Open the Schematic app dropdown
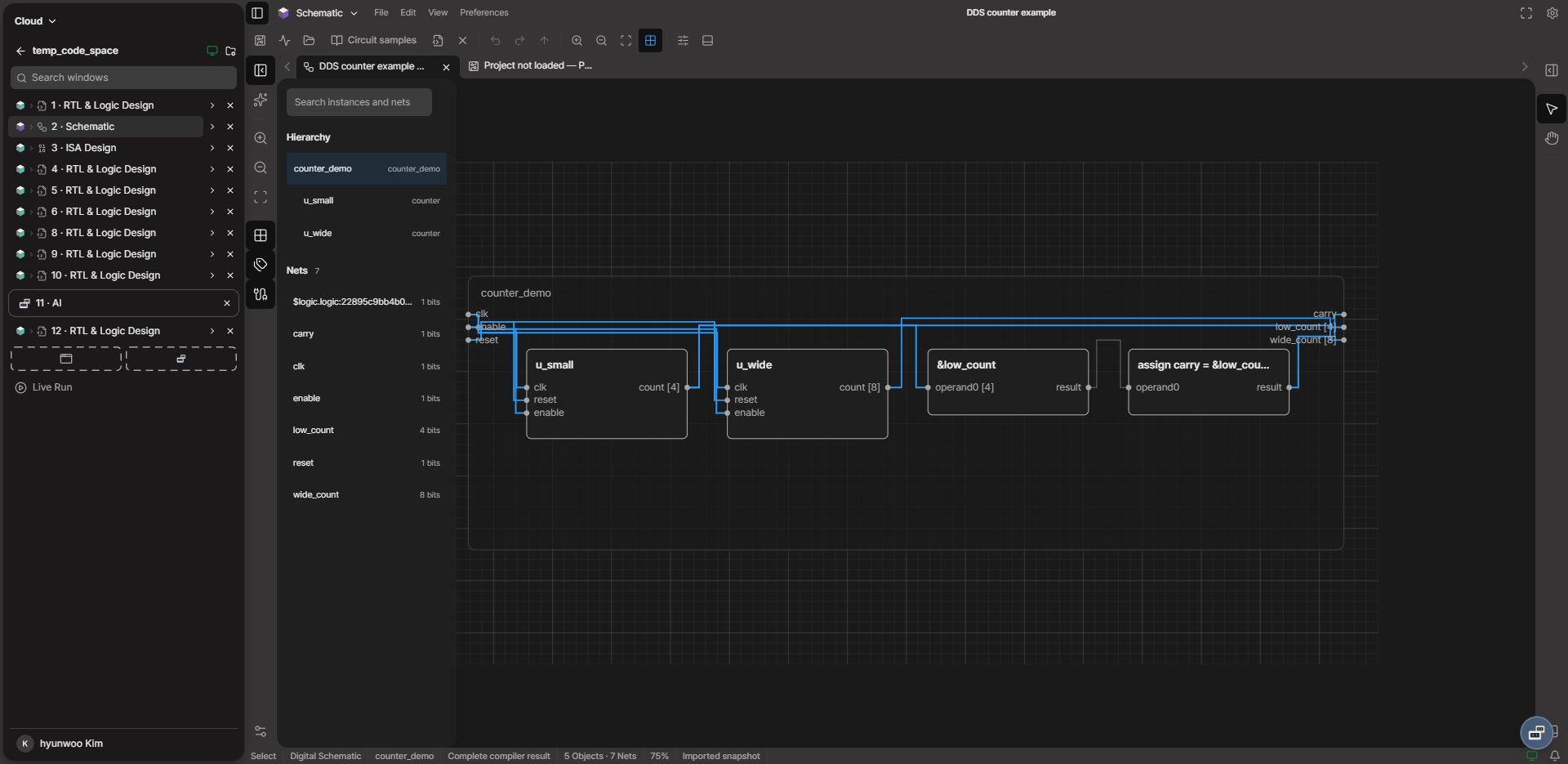The width and height of the screenshot is (1568, 764). [318, 12]
